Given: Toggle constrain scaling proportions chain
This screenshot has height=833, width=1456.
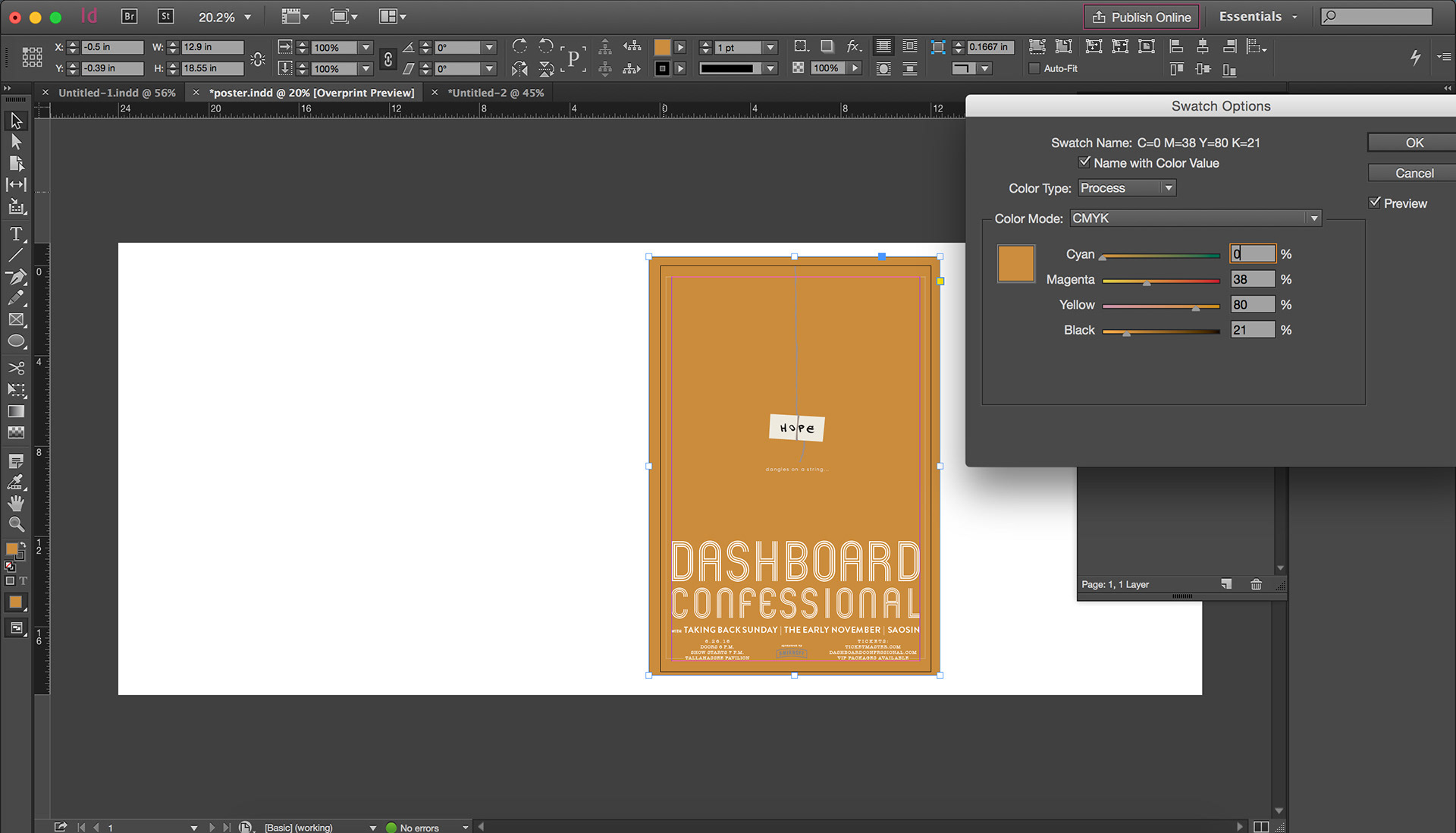Looking at the screenshot, I should [388, 58].
